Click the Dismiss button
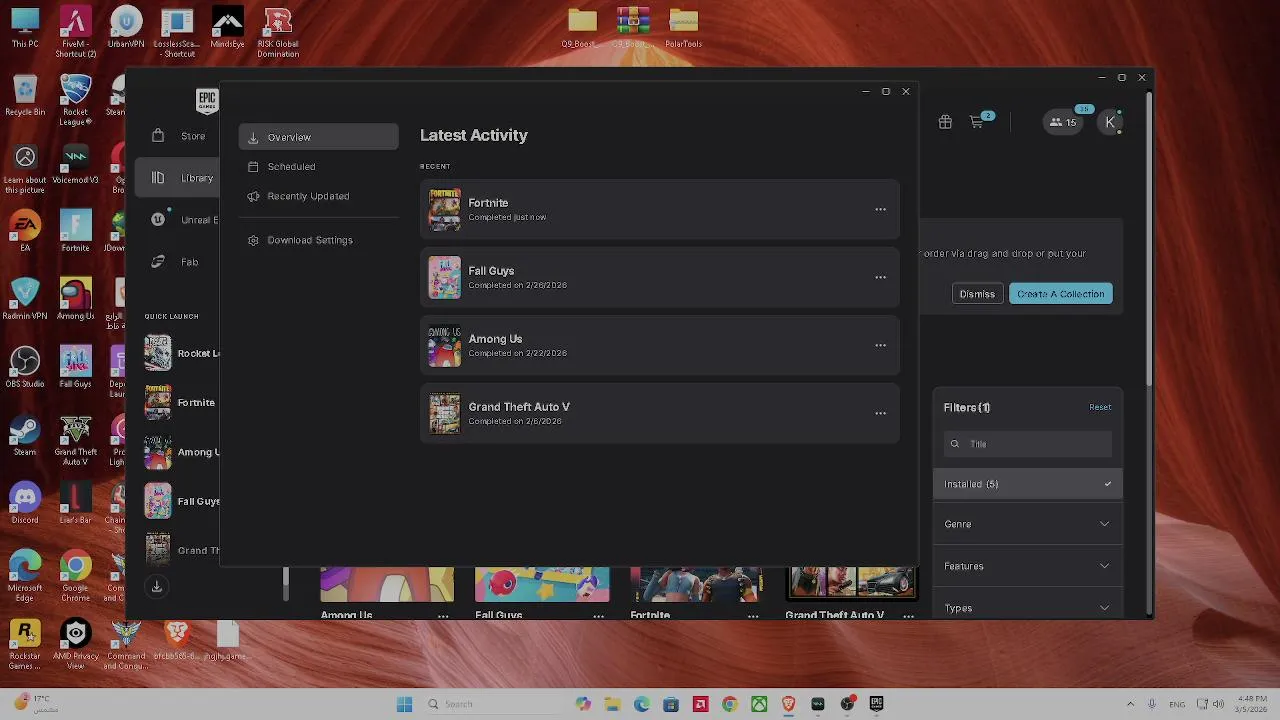 977,294
